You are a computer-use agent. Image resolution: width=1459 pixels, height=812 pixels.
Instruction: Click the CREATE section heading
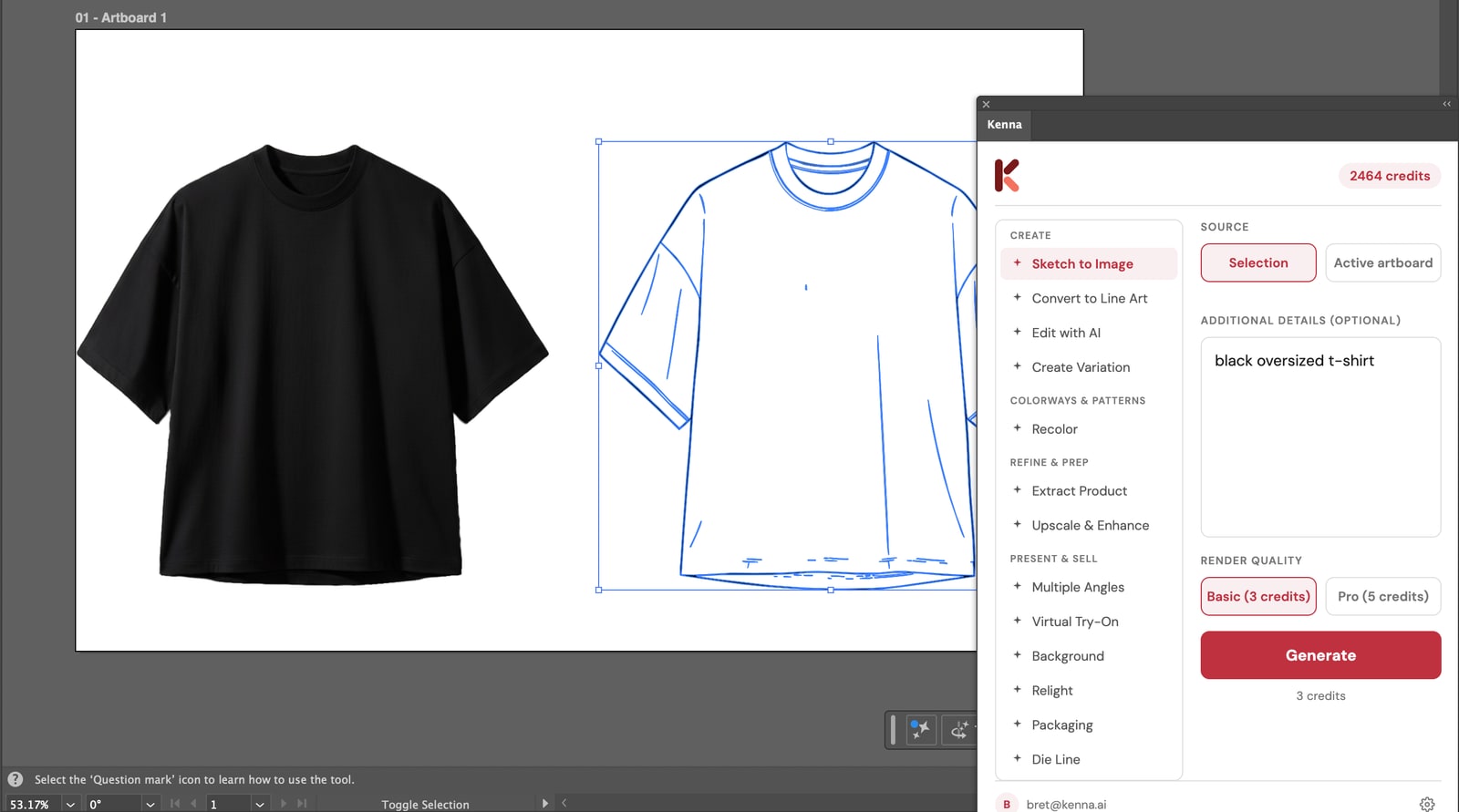[1030, 235]
